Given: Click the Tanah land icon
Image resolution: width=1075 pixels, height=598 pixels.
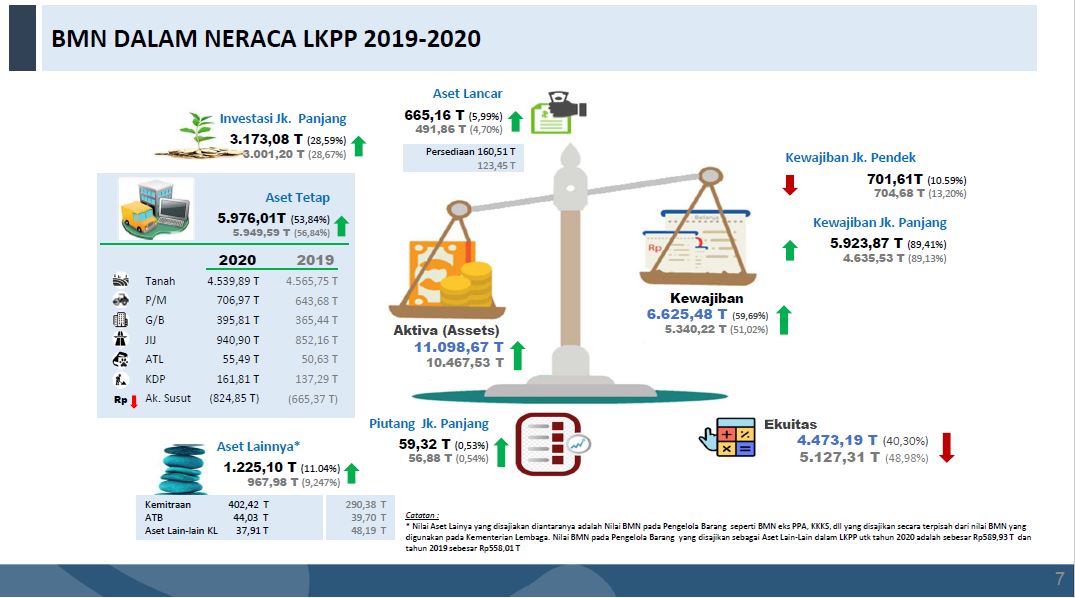Looking at the screenshot, I should tap(121, 280).
